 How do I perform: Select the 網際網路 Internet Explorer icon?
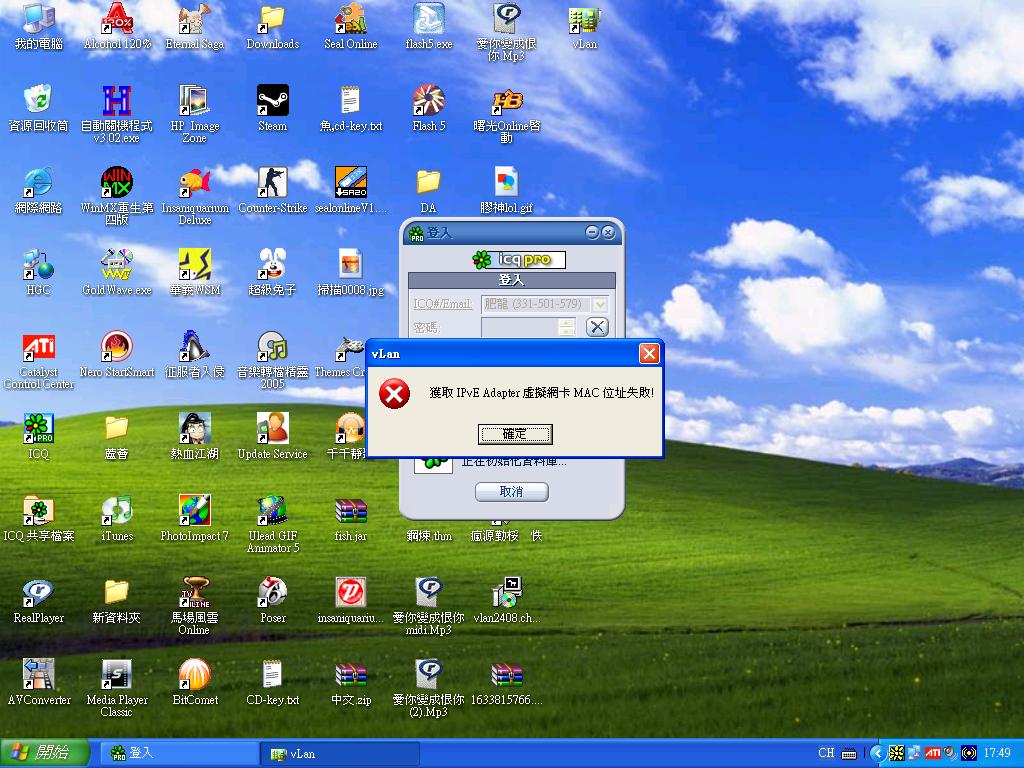point(38,191)
